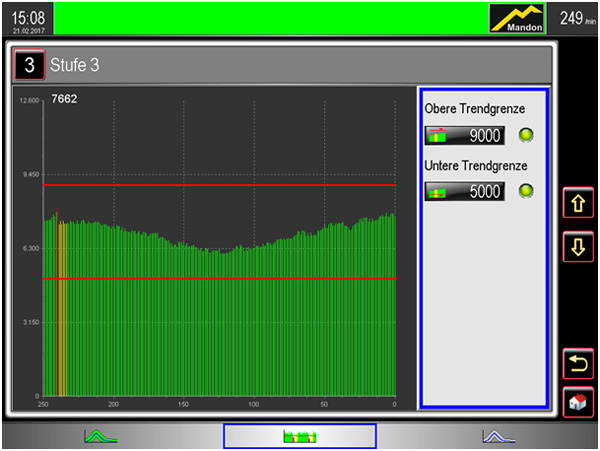Click the return back arrow button

pyautogui.click(x=578, y=361)
